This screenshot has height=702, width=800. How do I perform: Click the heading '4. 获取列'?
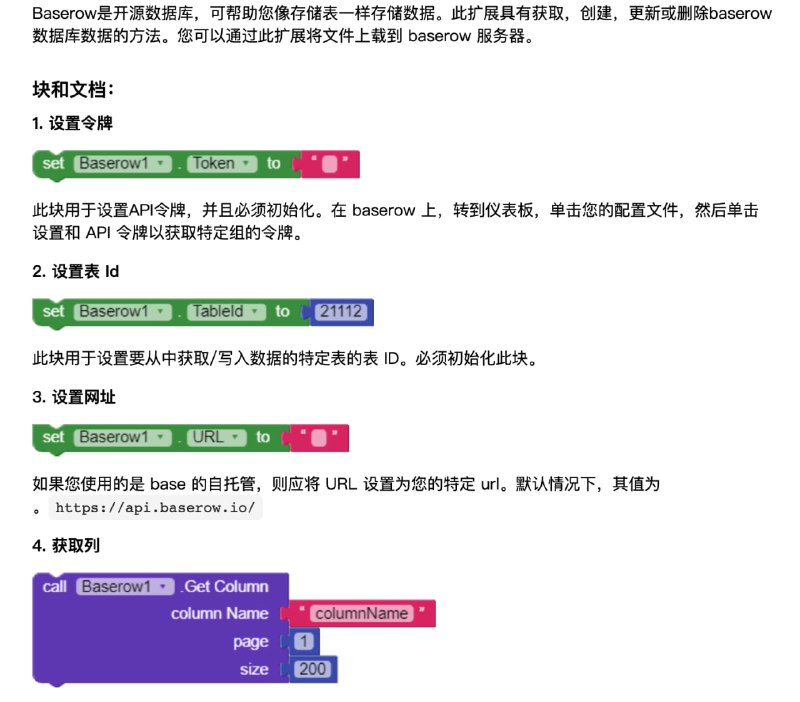66,545
